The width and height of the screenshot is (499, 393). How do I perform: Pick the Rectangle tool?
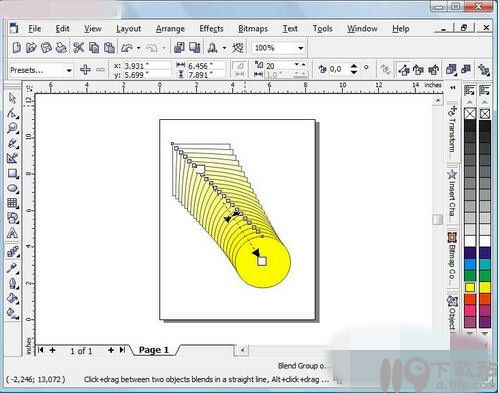click(13, 173)
